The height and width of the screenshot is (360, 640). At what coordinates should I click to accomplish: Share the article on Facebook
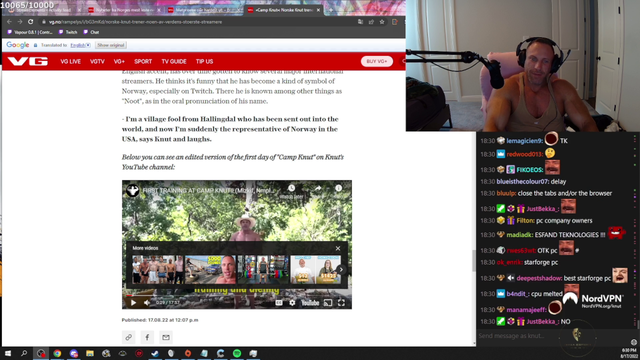coord(147,337)
